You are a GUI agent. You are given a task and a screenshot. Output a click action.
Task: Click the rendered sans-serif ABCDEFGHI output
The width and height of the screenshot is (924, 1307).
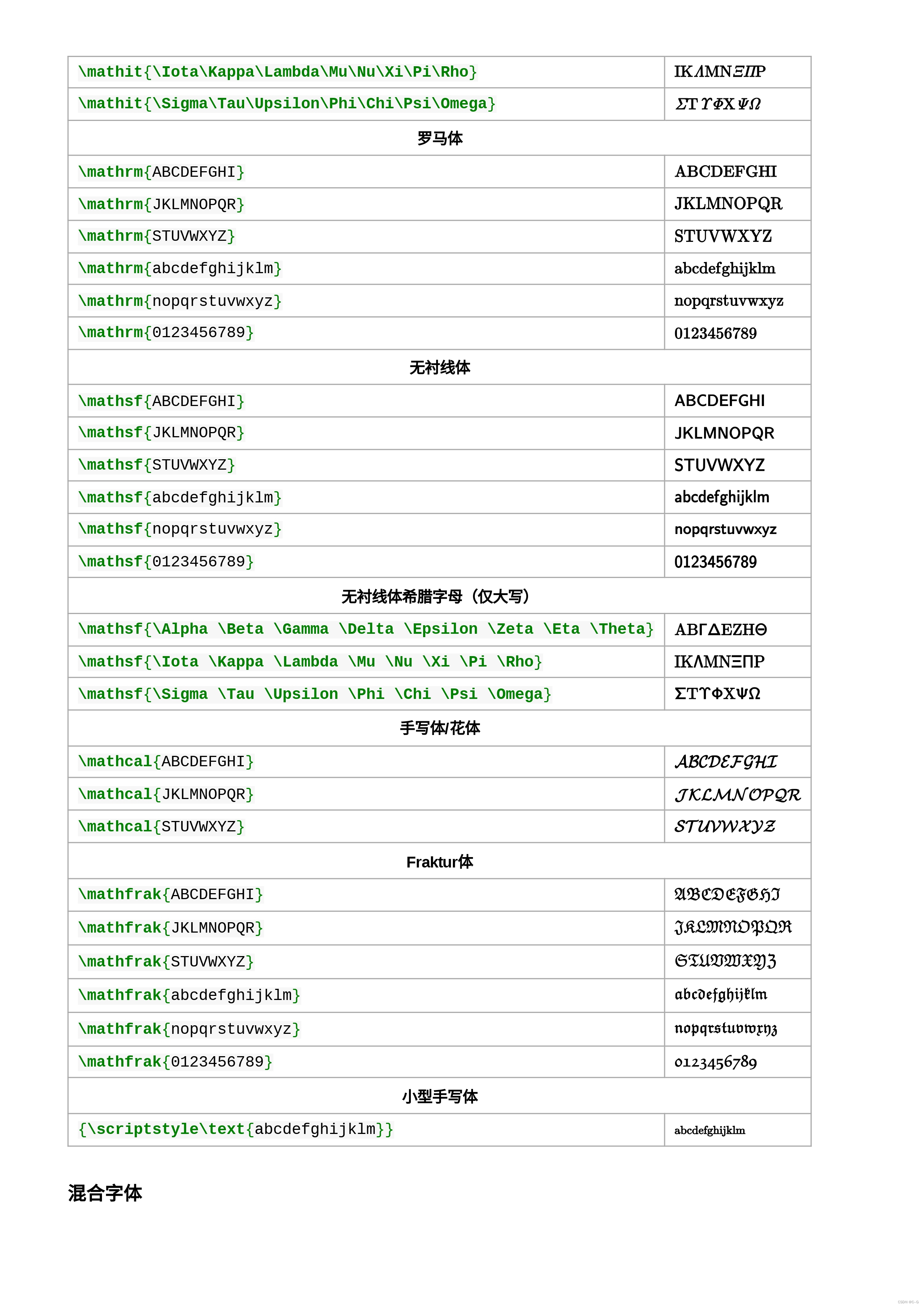pyautogui.click(x=720, y=401)
